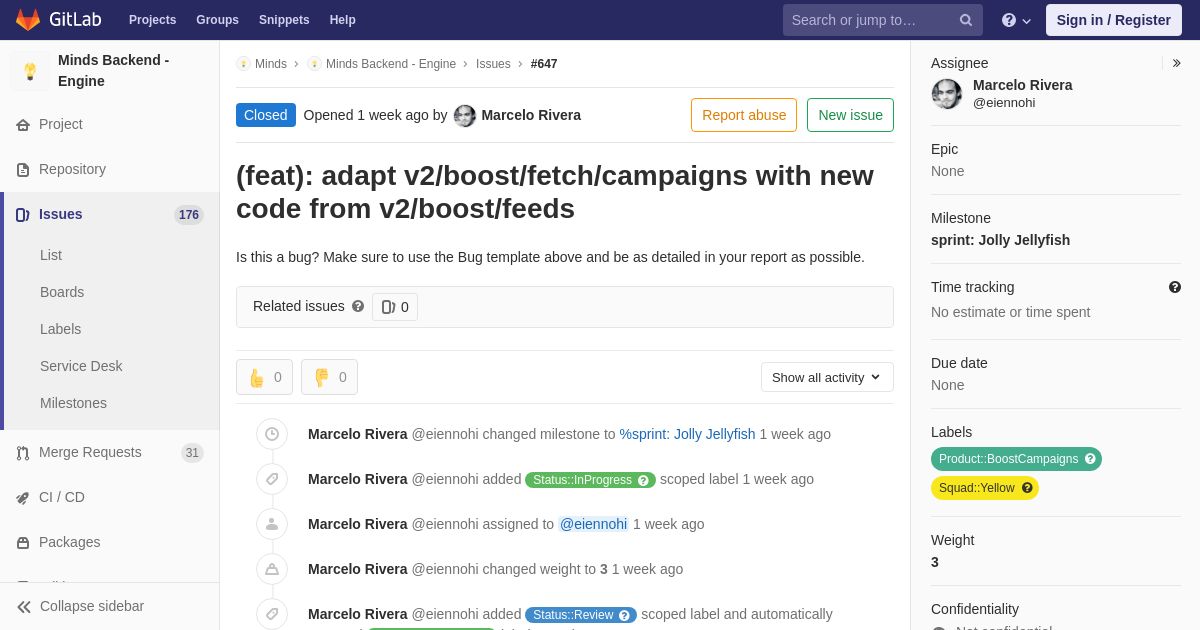Image resolution: width=1200 pixels, height=630 pixels.
Task: Open the Snippets menu item
Action: pyautogui.click(x=284, y=20)
